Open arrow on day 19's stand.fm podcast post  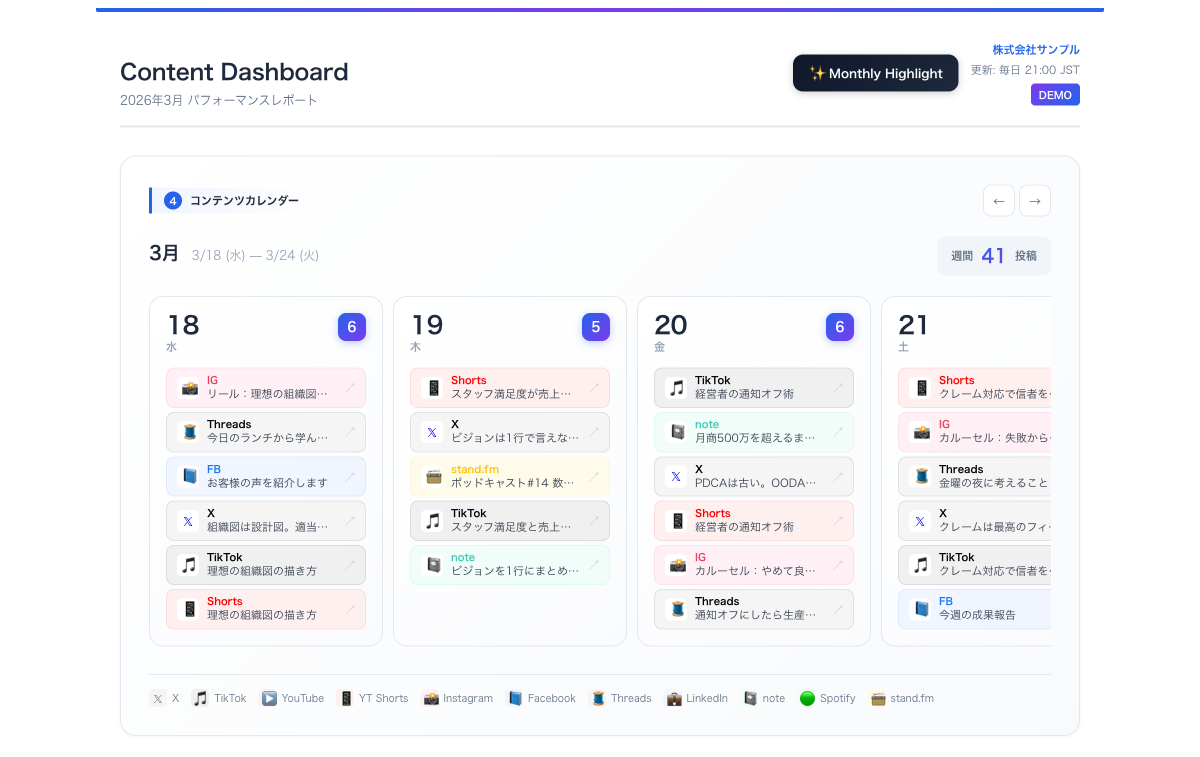594,476
